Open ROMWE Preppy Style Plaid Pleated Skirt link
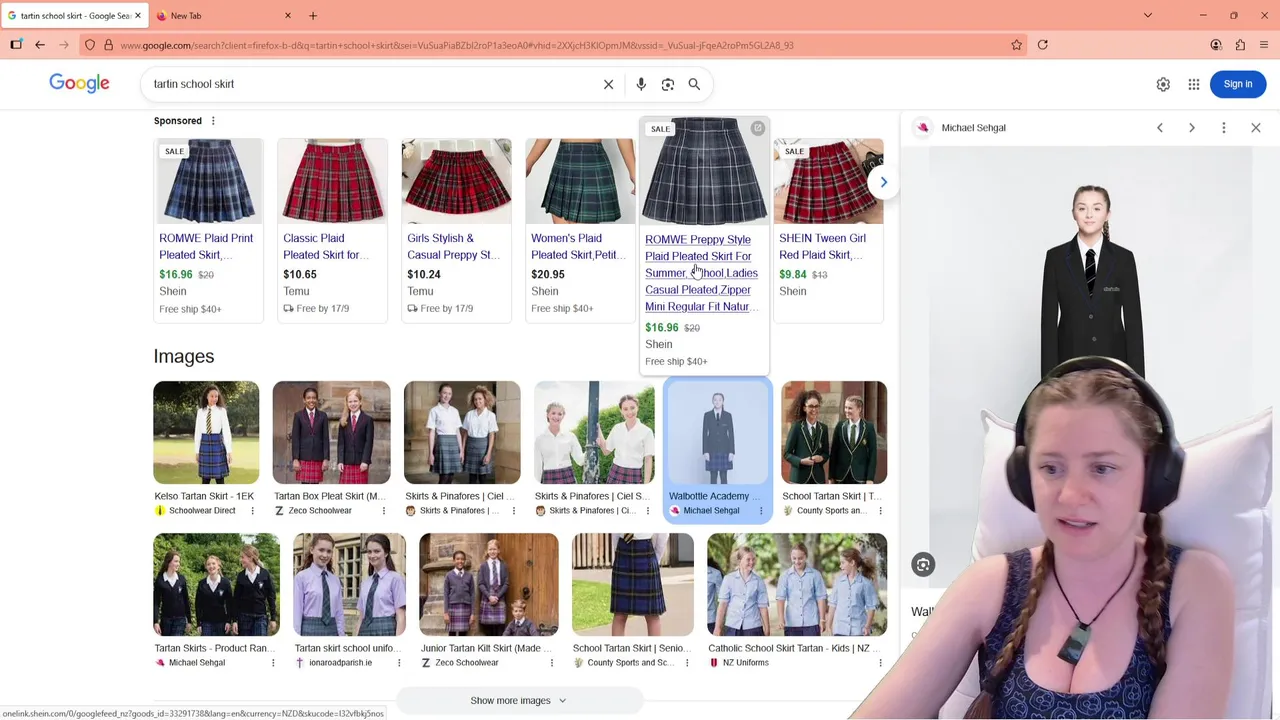This screenshot has width=1280, height=720. (701, 273)
